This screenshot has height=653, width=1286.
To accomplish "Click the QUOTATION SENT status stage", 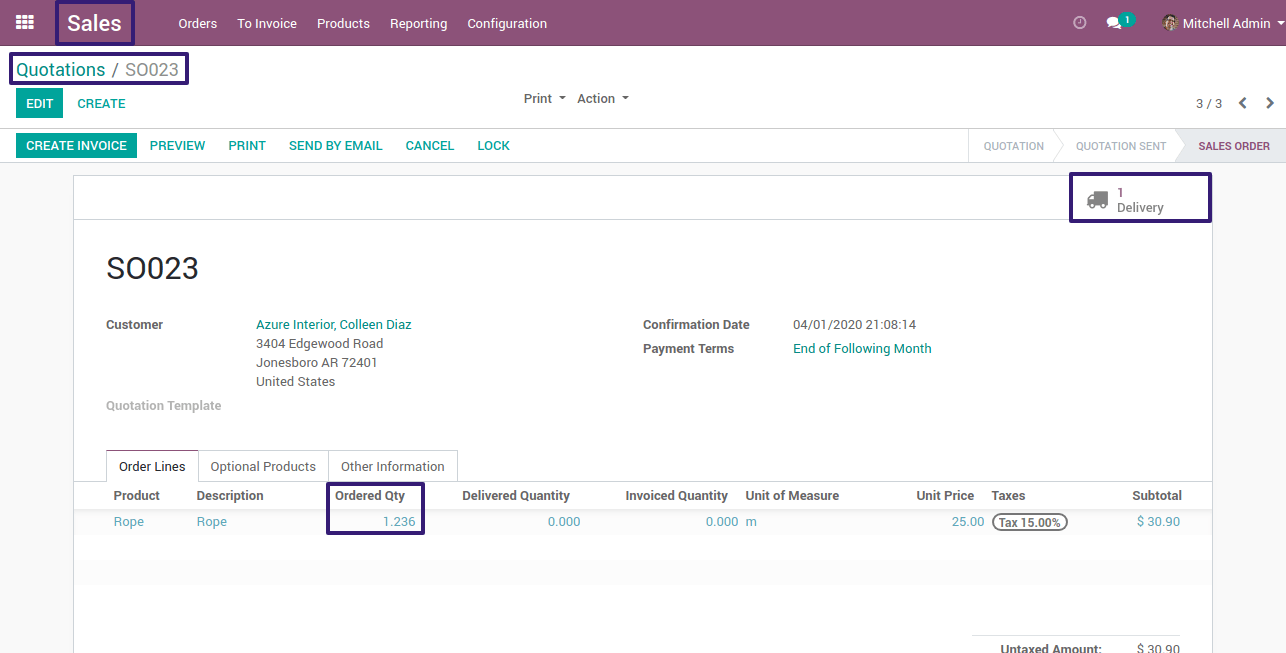I will click(x=1121, y=146).
